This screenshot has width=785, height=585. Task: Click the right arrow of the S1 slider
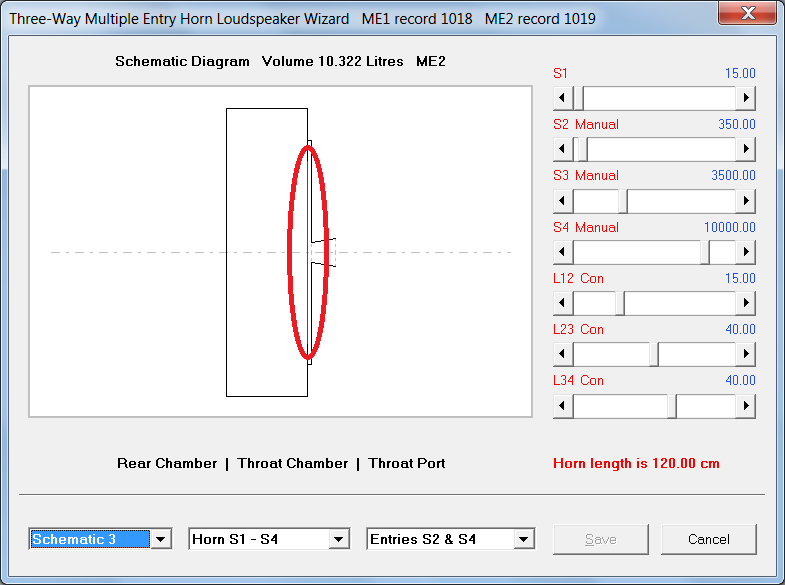coord(745,98)
